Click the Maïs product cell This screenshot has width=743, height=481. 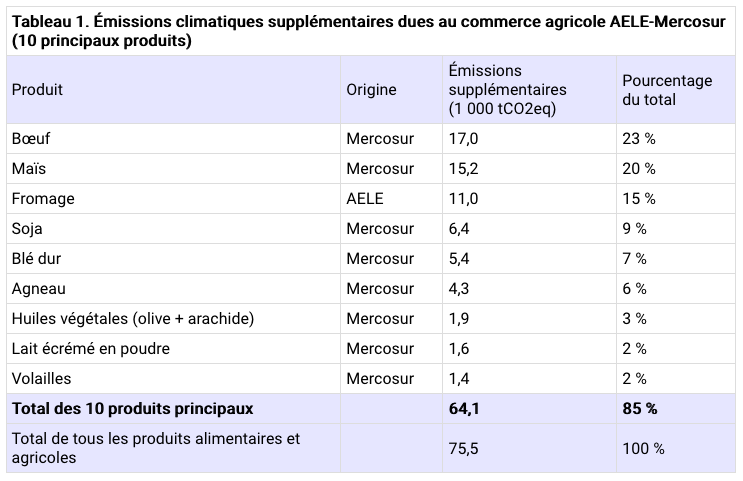(29, 168)
